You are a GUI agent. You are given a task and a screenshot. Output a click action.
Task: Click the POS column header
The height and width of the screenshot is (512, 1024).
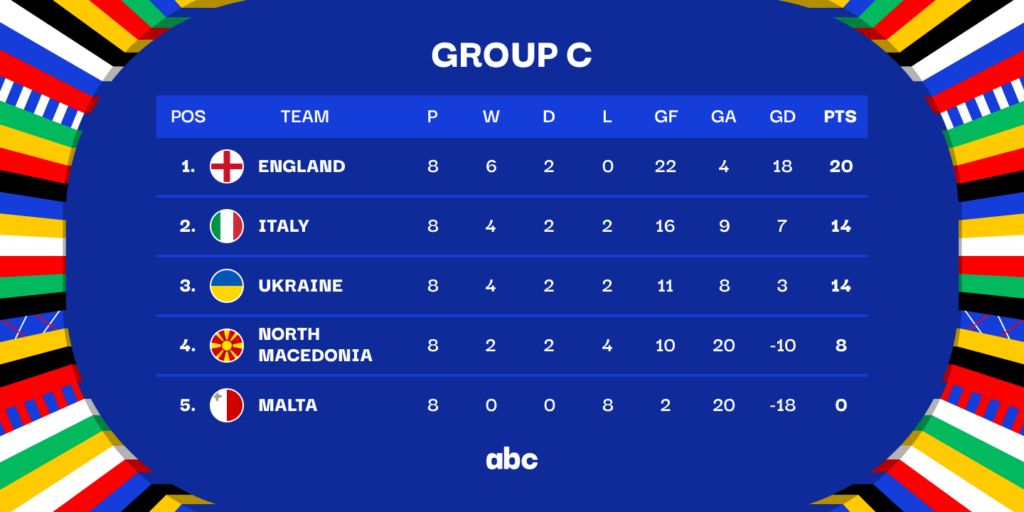(x=188, y=117)
